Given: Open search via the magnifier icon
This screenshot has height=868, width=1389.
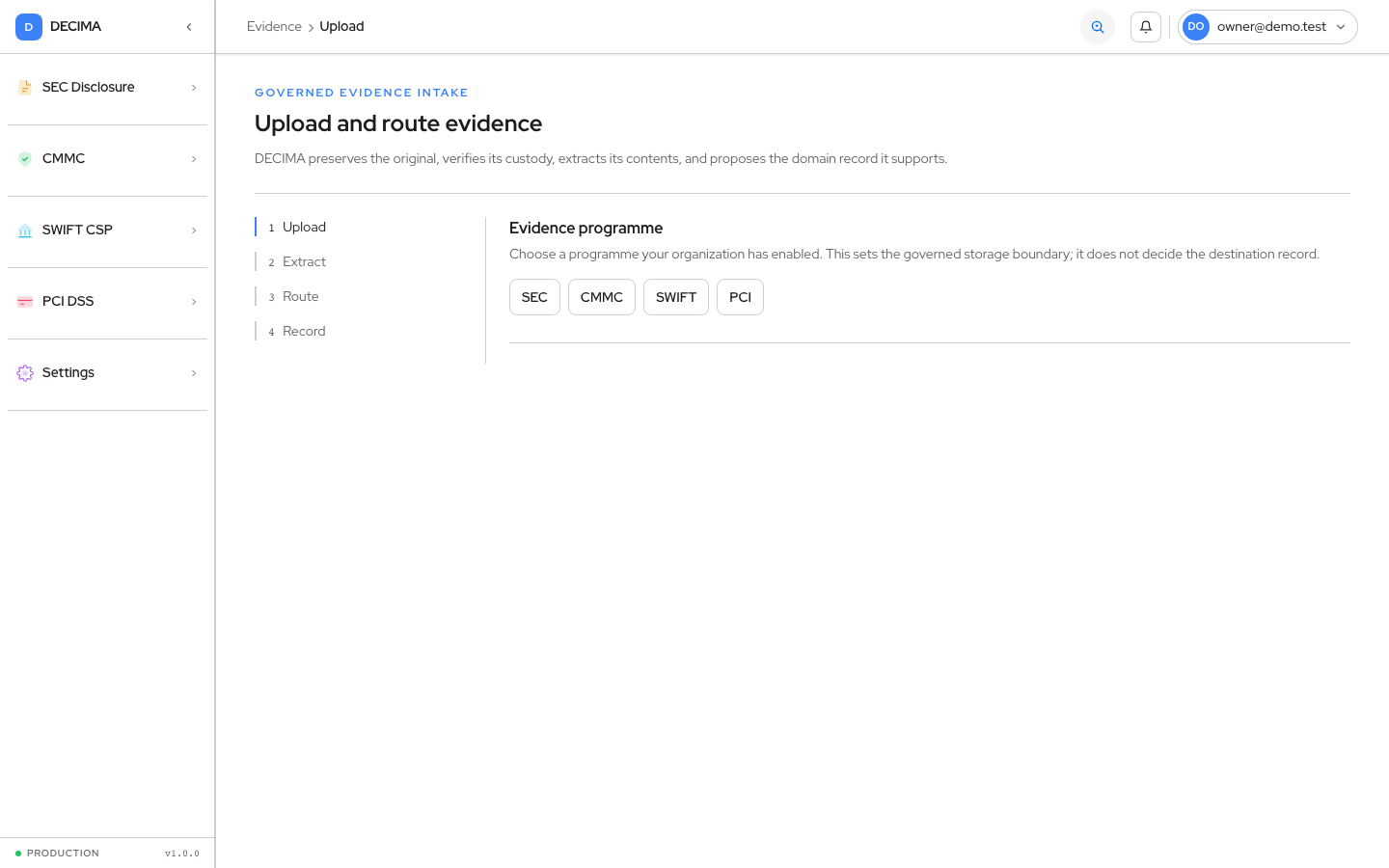Looking at the screenshot, I should click(x=1098, y=27).
